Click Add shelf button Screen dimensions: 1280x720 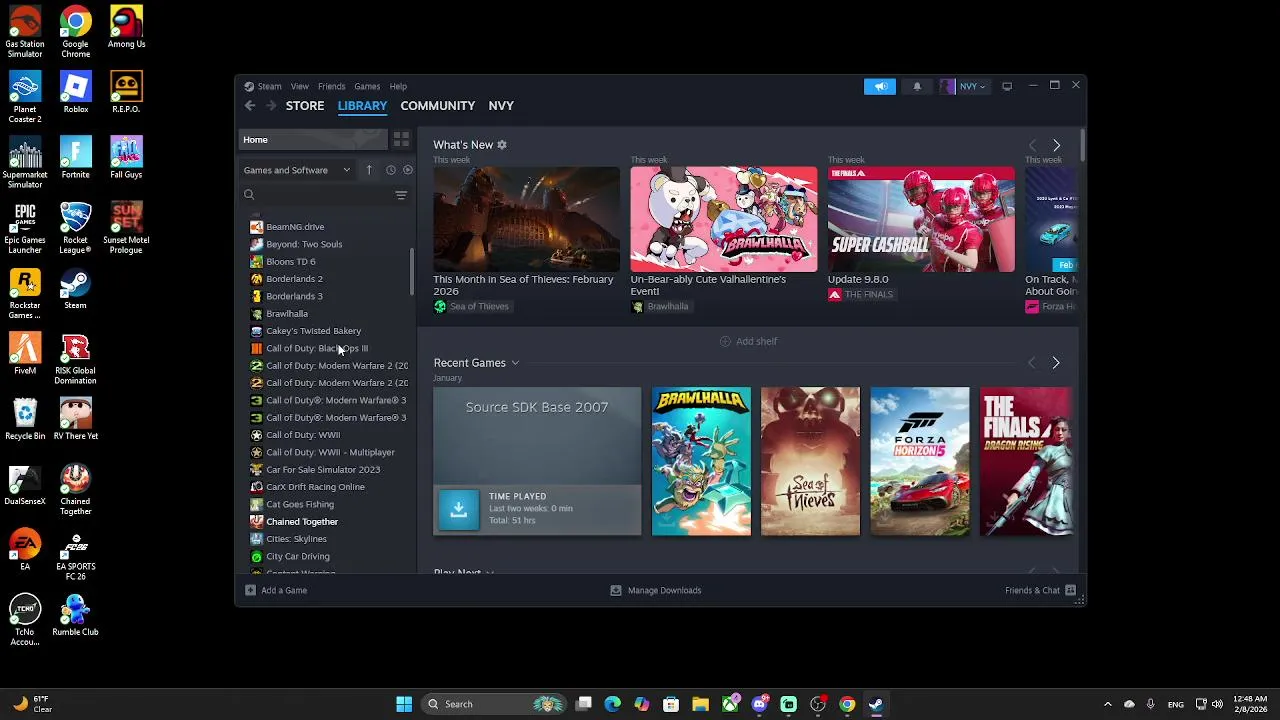pyautogui.click(x=748, y=342)
